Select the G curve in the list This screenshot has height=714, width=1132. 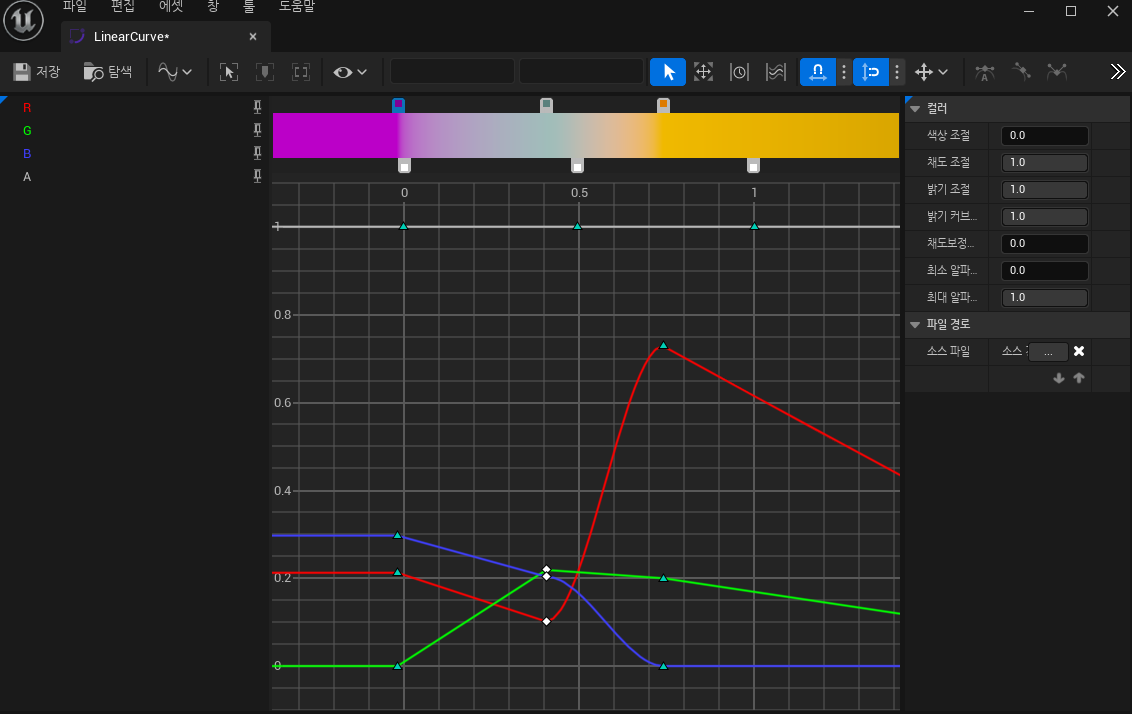(28, 130)
